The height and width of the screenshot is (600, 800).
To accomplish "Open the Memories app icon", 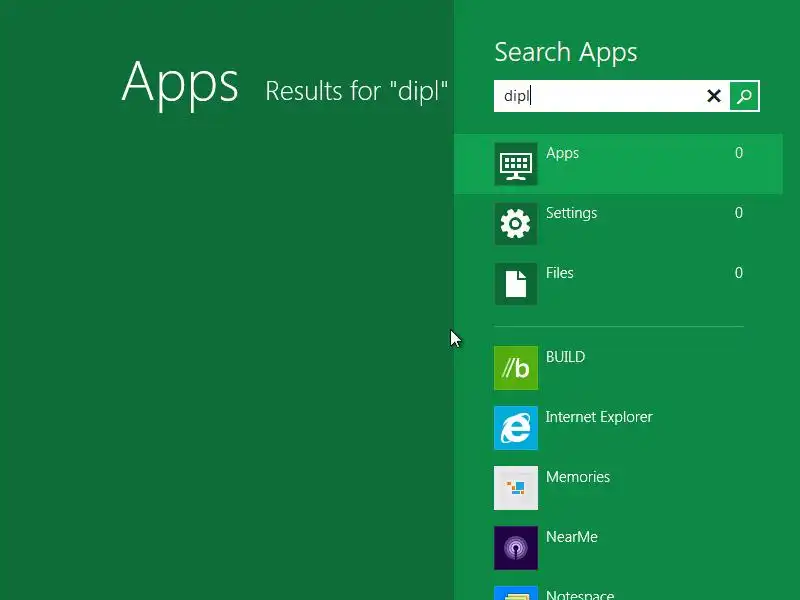I will coord(516,488).
